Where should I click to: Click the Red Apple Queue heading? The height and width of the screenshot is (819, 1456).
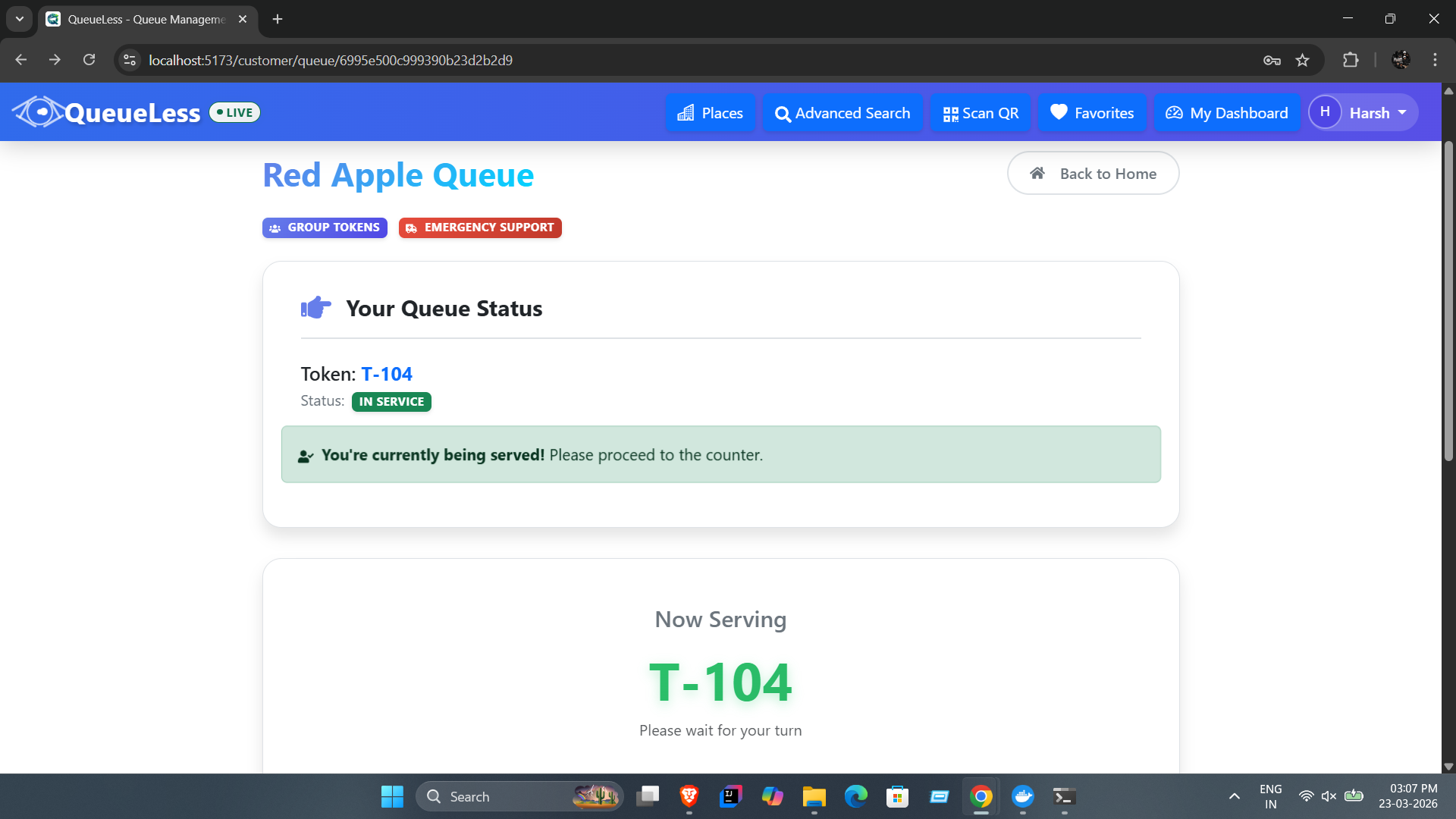click(x=398, y=174)
